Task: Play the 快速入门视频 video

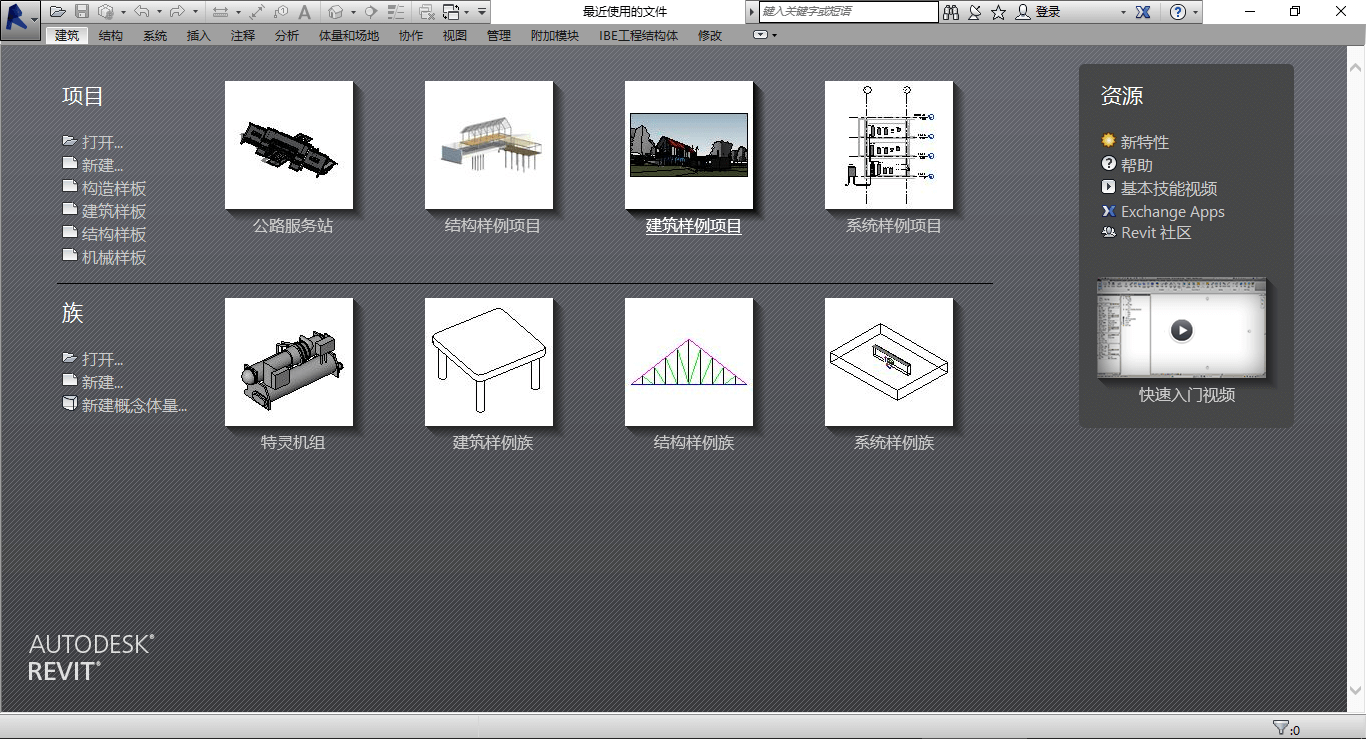Action: (x=1182, y=330)
